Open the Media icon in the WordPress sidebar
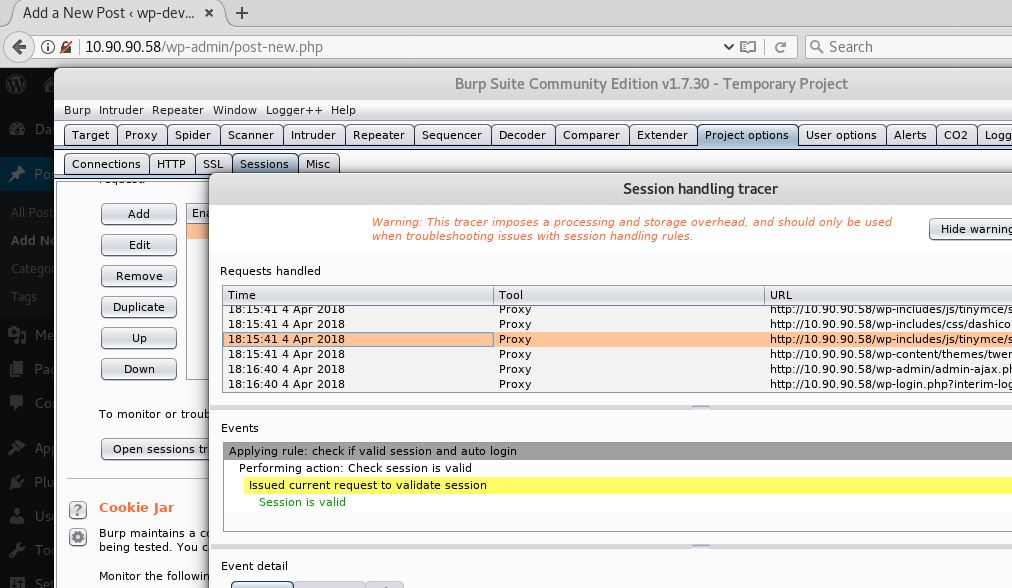 (x=17, y=335)
